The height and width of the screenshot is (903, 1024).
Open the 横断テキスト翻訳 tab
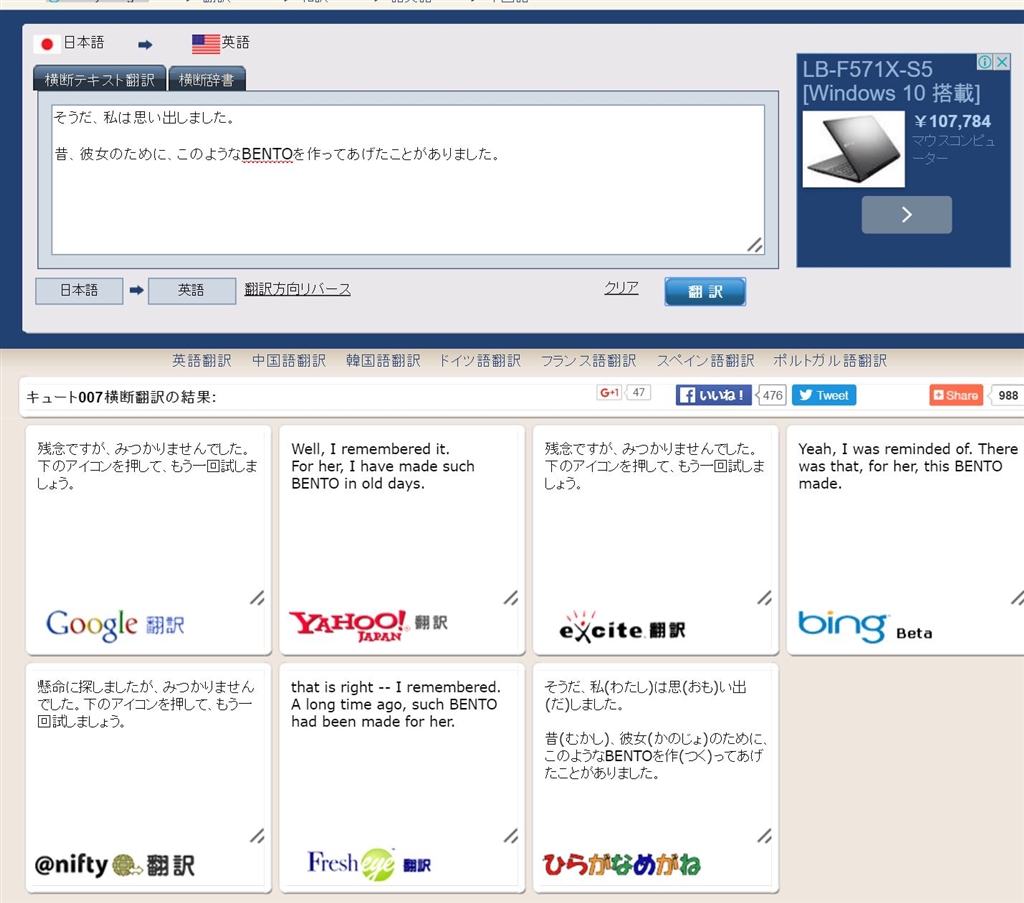[x=99, y=80]
